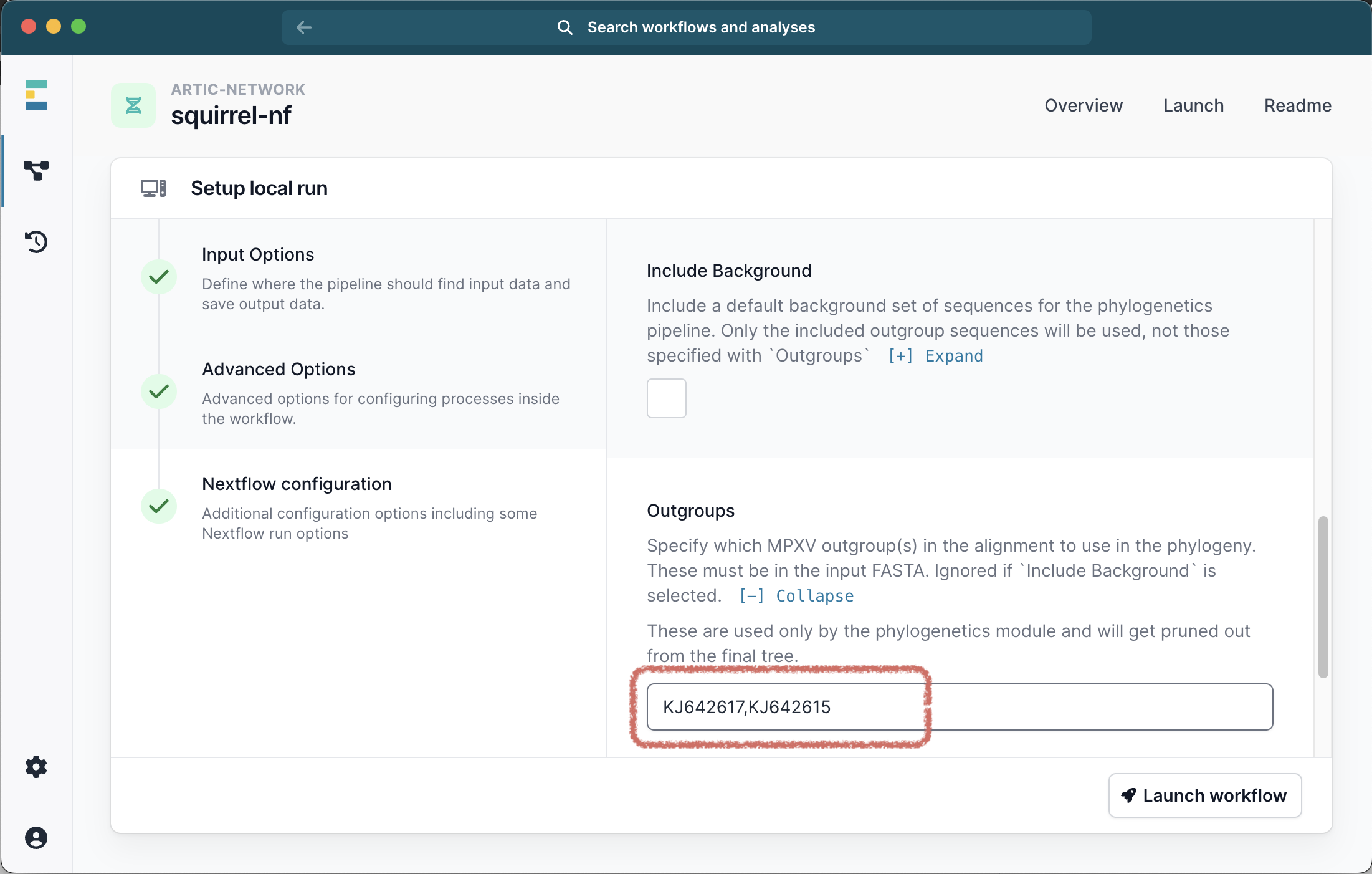Click the squirrel-nf DNA workflow icon
Viewport: 1372px width, 874px height.
pyautogui.click(x=133, y=105)
